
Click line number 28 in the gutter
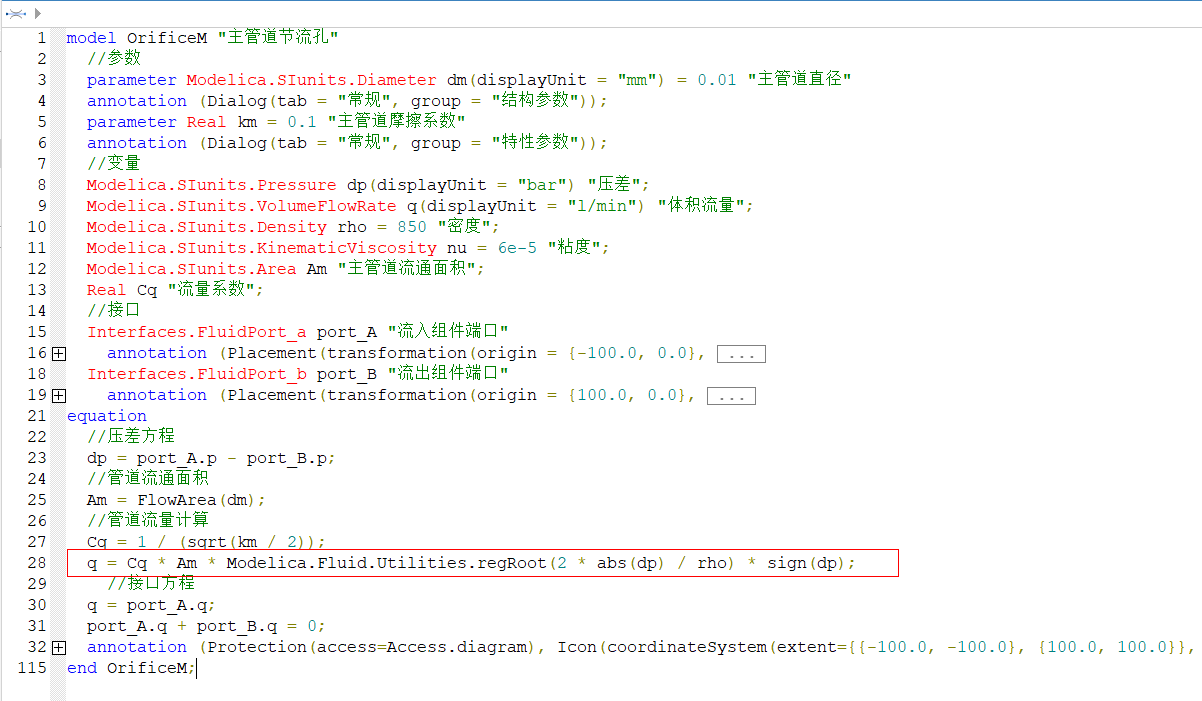[x=37, y=563]
